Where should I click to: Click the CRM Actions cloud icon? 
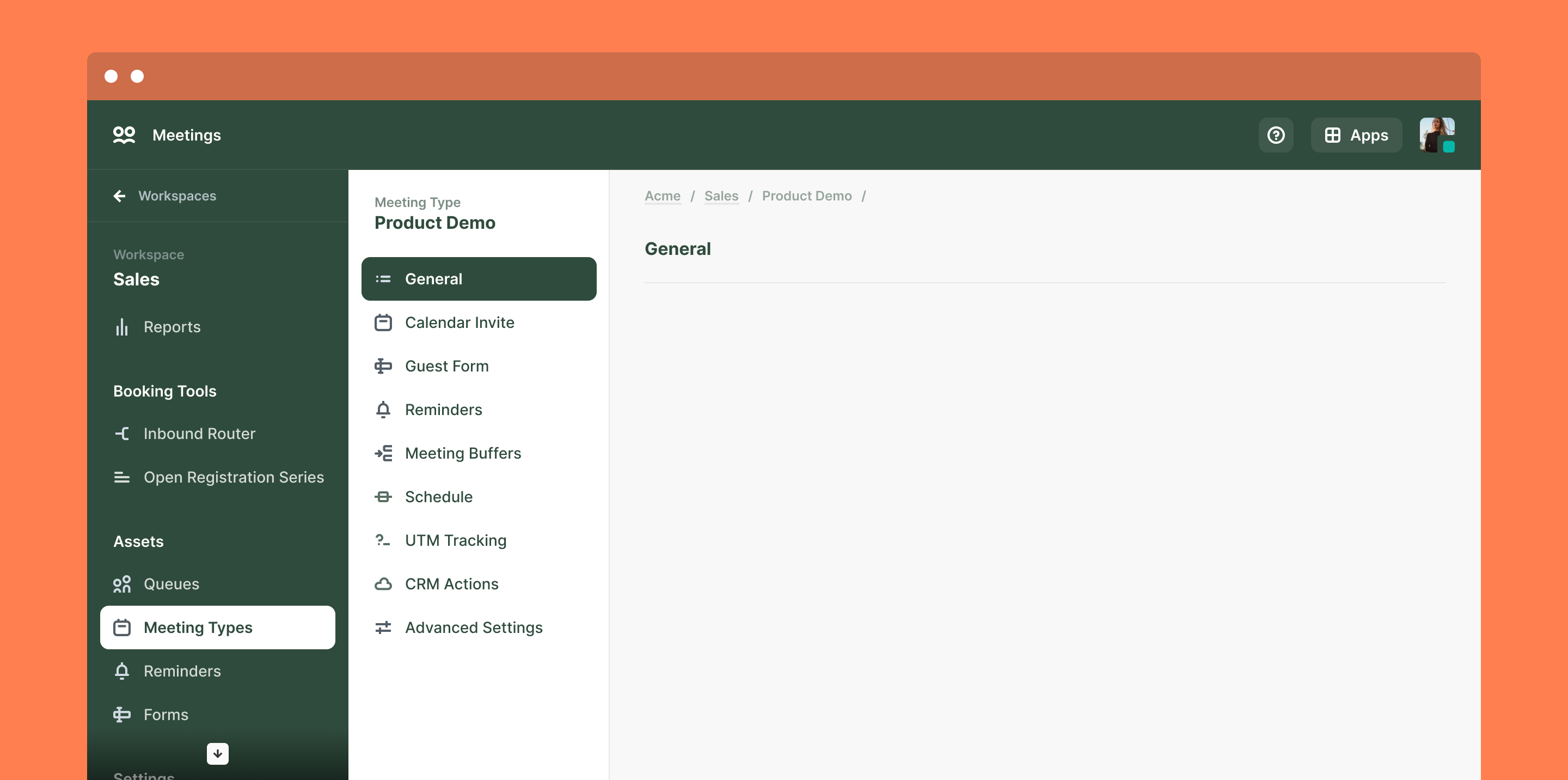(383, 584)
